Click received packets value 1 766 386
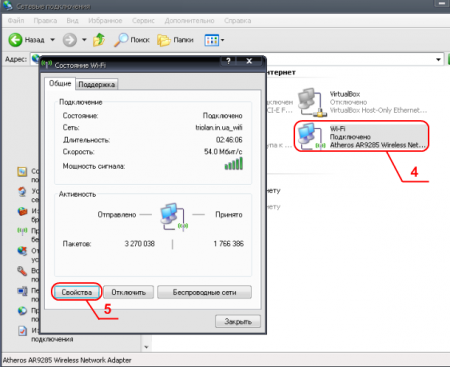The height and width of the screenshot is (367, 450). pos(229,244)
